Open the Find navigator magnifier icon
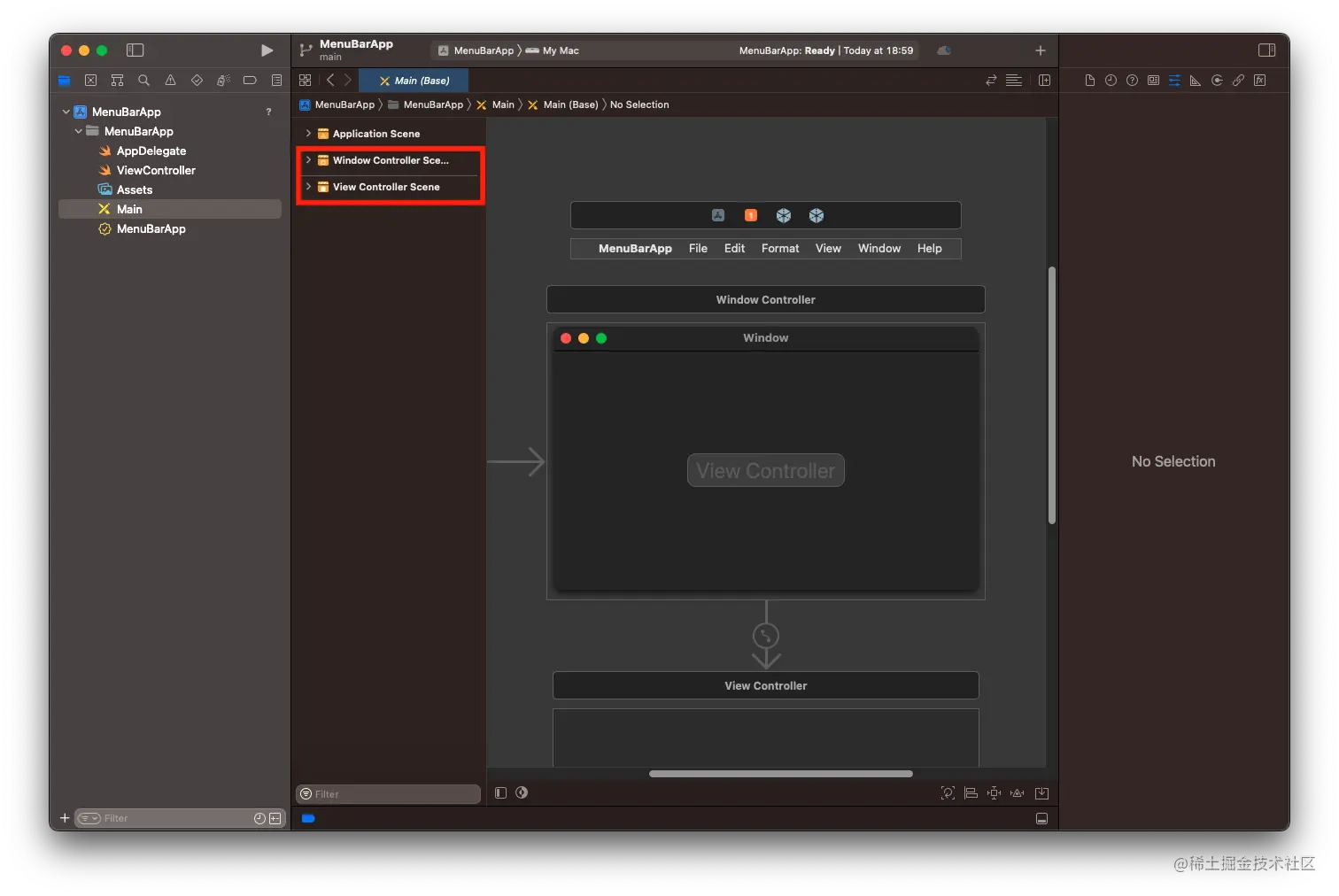1339x896 pixels. coord(143,81)
